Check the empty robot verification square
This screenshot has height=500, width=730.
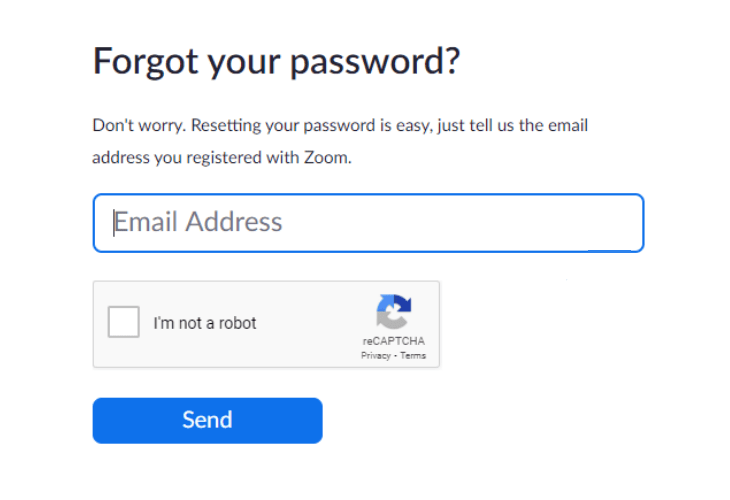click(x=124, y=323)
